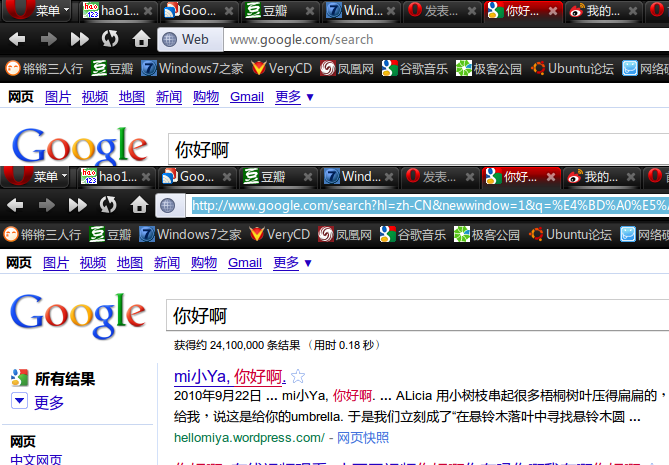Open 视频 link in upper Google nav
This screenshot has width=669, height=465.
click(x=95, y=97)
